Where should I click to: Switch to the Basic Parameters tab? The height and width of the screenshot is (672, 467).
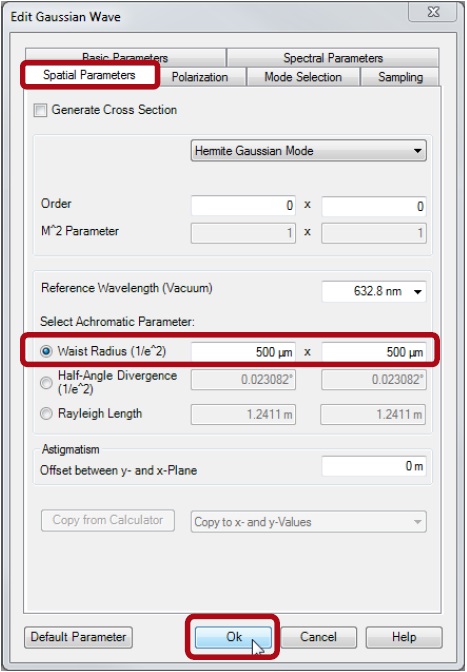125,57
